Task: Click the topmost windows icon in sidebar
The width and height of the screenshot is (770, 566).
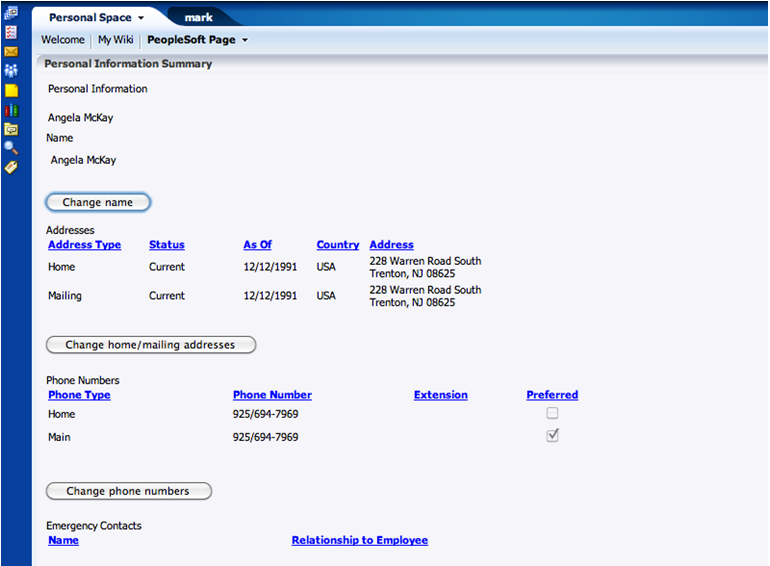Action: point(11,12)
